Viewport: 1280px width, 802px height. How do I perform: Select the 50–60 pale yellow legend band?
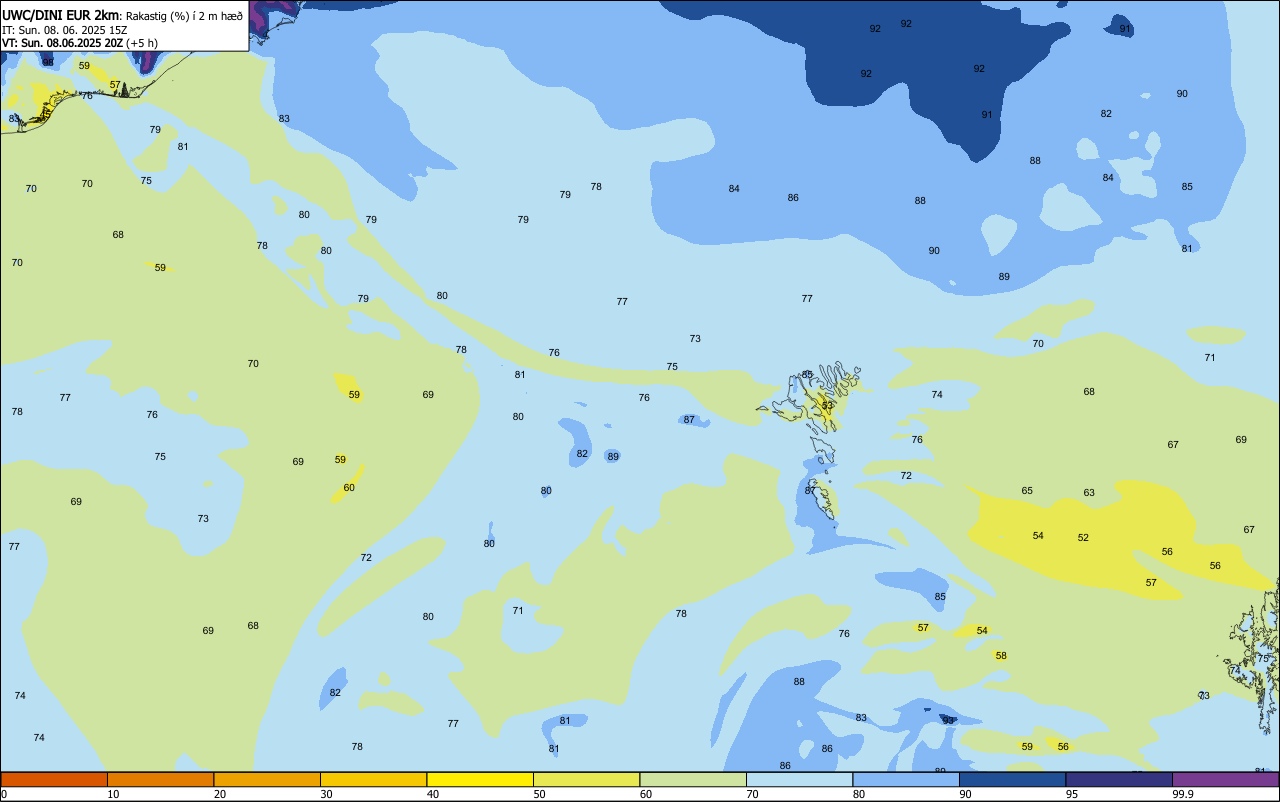click(x=586, y=779)
